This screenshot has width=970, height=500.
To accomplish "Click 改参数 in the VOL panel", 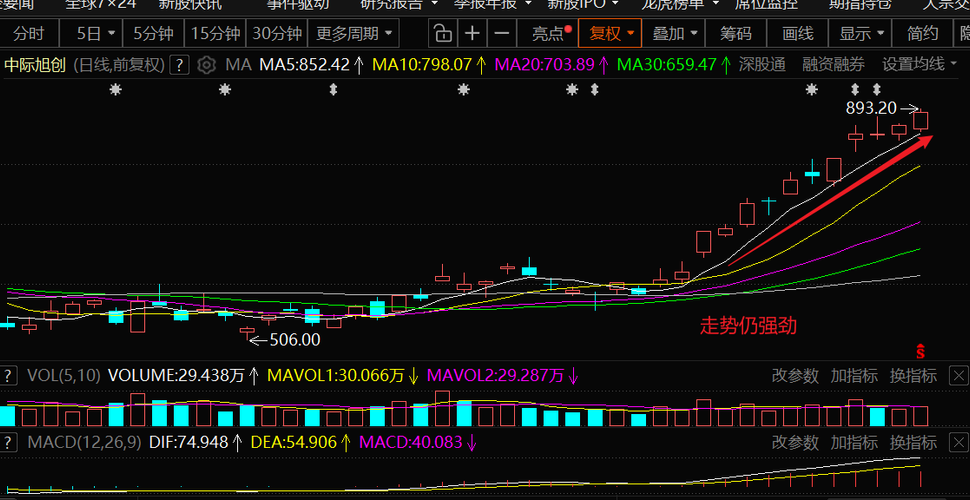I will [795, 376].
